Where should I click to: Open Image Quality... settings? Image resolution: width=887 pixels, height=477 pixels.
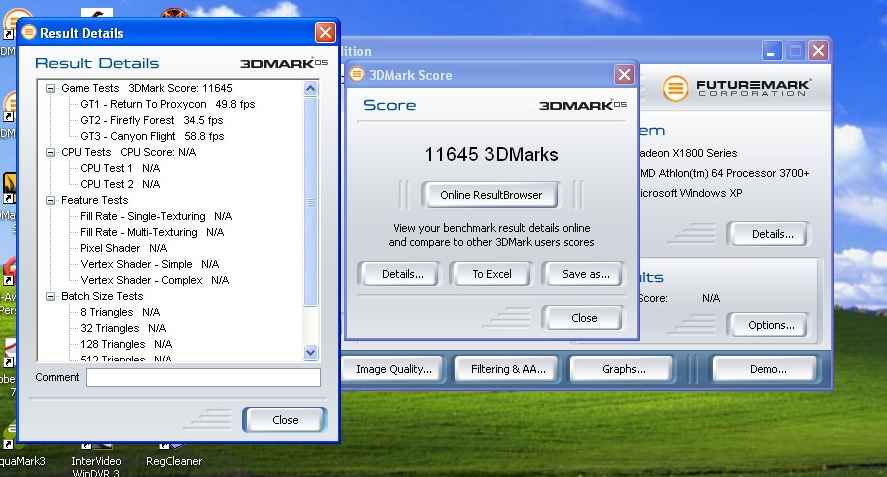click(394, 369)
